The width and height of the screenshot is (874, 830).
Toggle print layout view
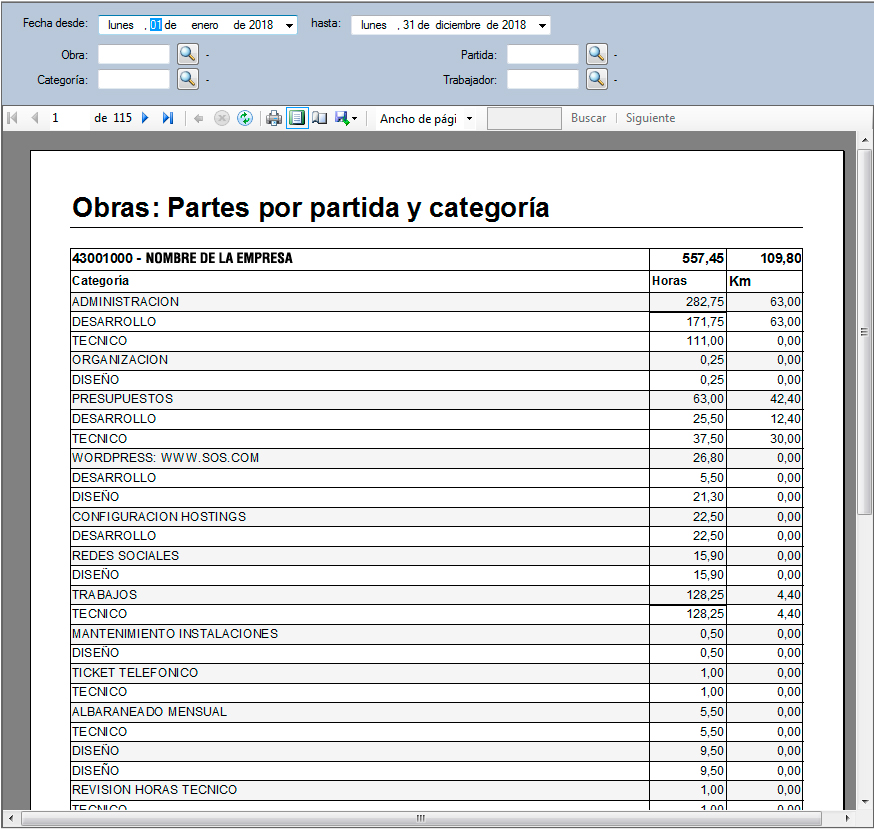point(297,118)
